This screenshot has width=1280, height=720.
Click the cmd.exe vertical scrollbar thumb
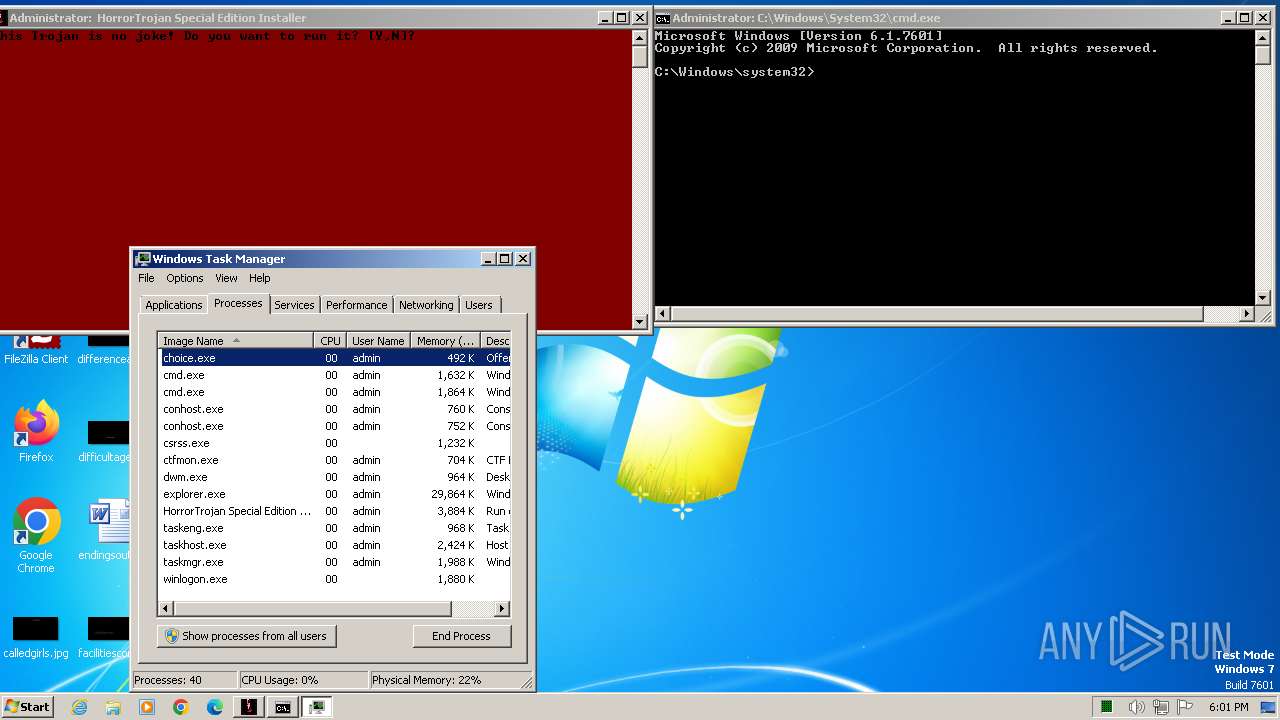1262,55
